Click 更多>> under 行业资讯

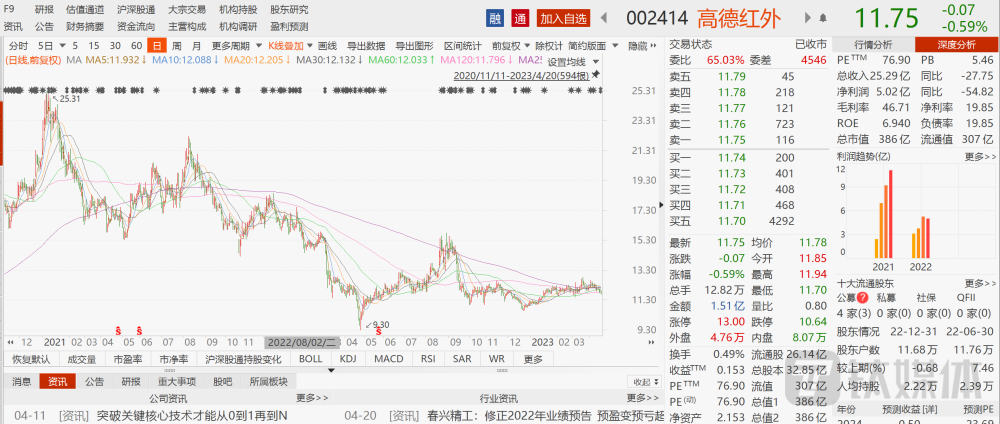pyautogui.click(x=643, y=398)
